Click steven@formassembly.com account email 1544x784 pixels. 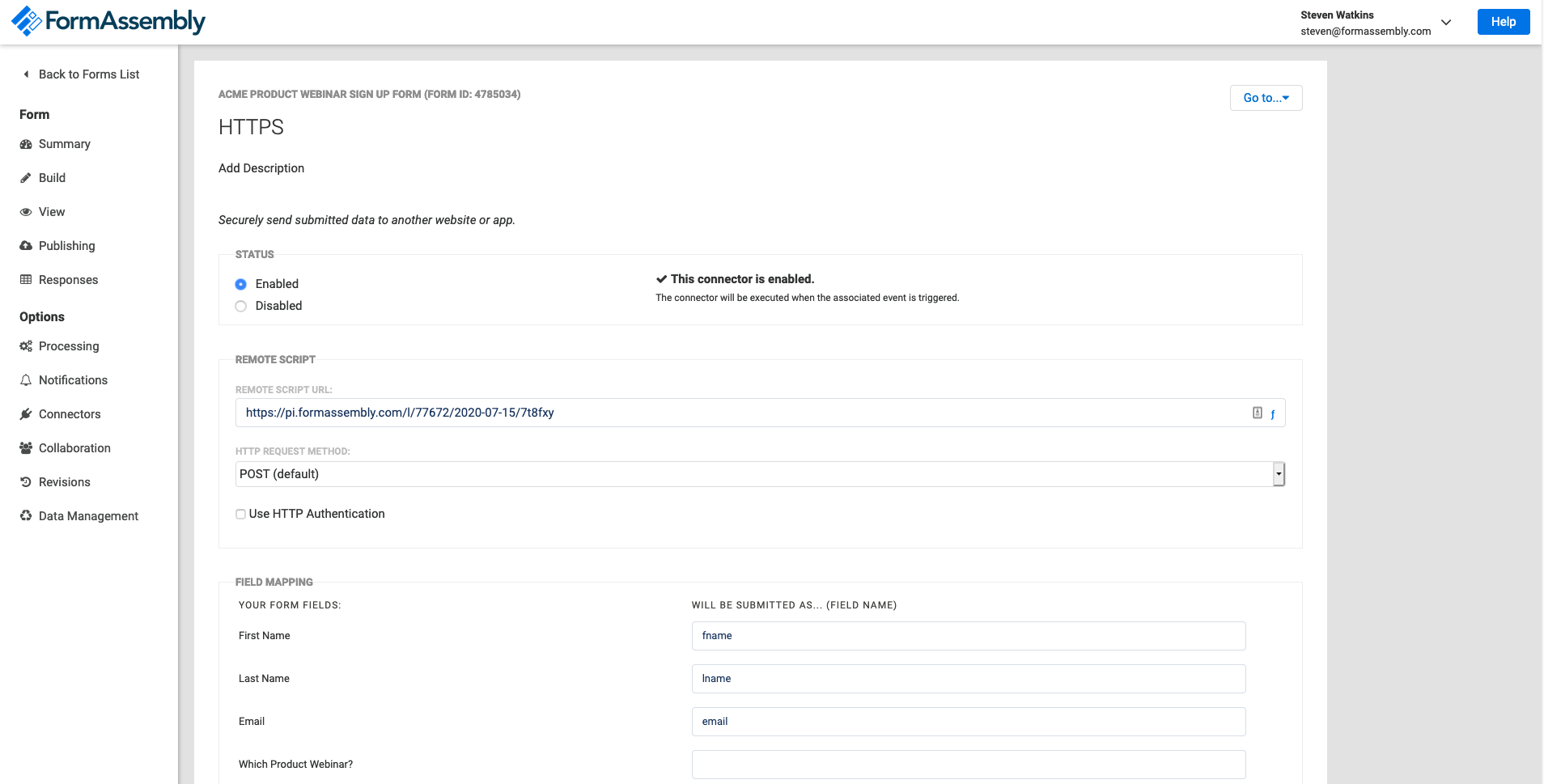point(1366,31)
